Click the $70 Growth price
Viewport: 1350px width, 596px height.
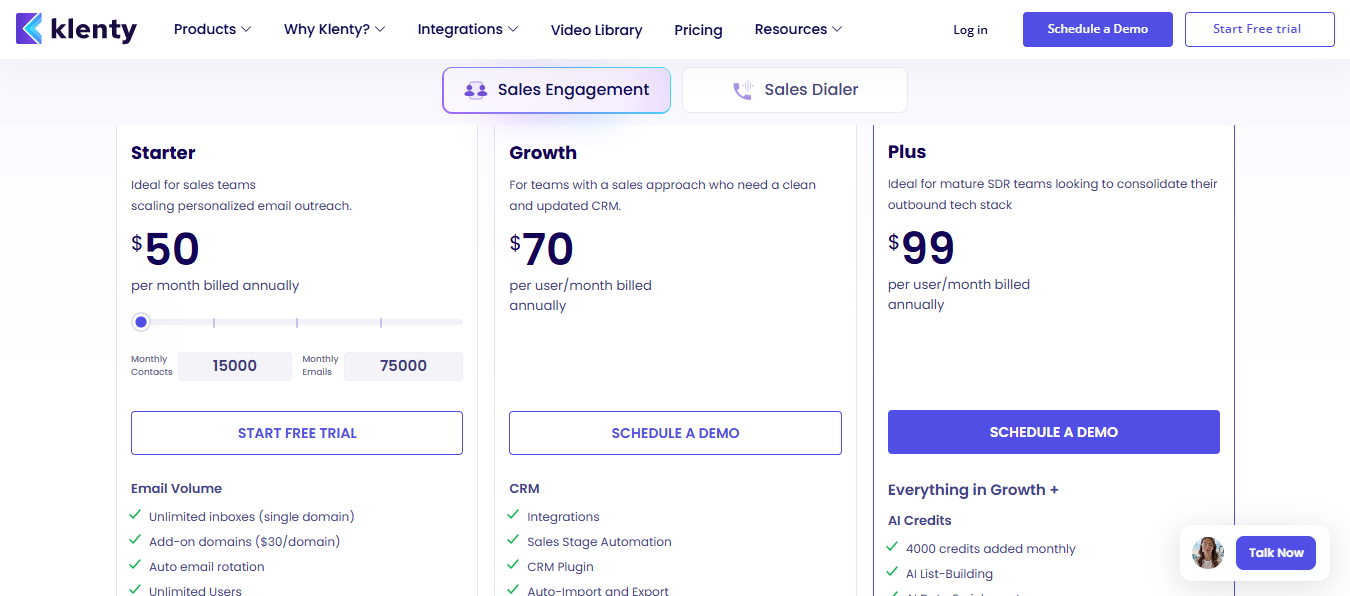(541, 250)
